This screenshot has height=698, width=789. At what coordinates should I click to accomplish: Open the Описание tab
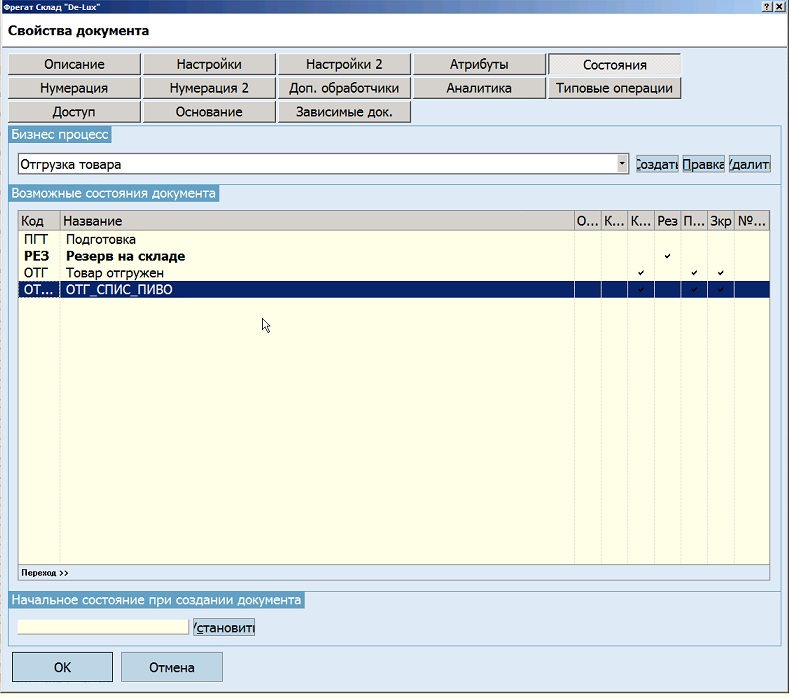(x=74, y=64)
